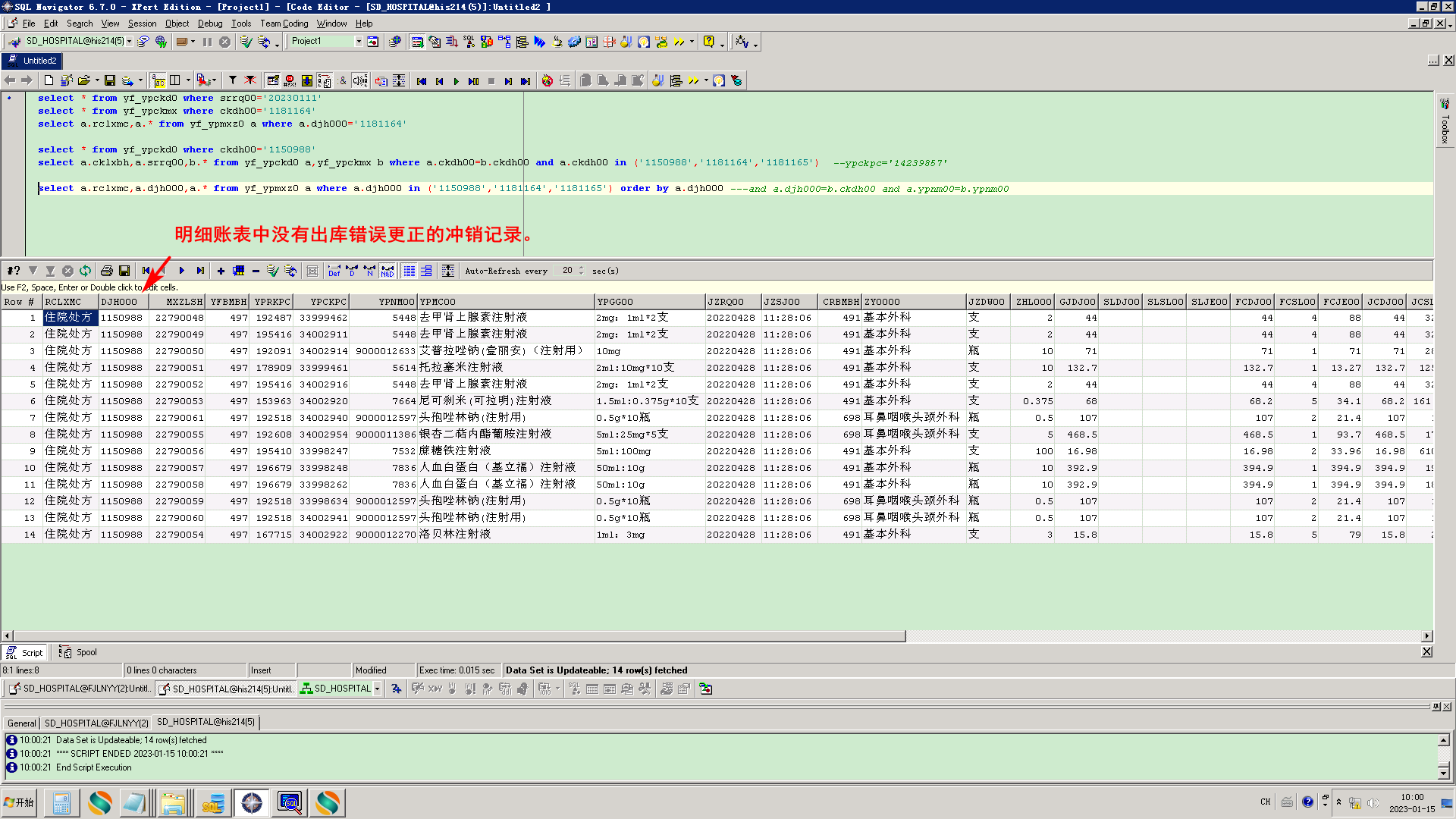Open the SD_HOSPITAL@FJLNYY(2) output tab
Viewport: 1456px width, 819px height.
point(96,723)
